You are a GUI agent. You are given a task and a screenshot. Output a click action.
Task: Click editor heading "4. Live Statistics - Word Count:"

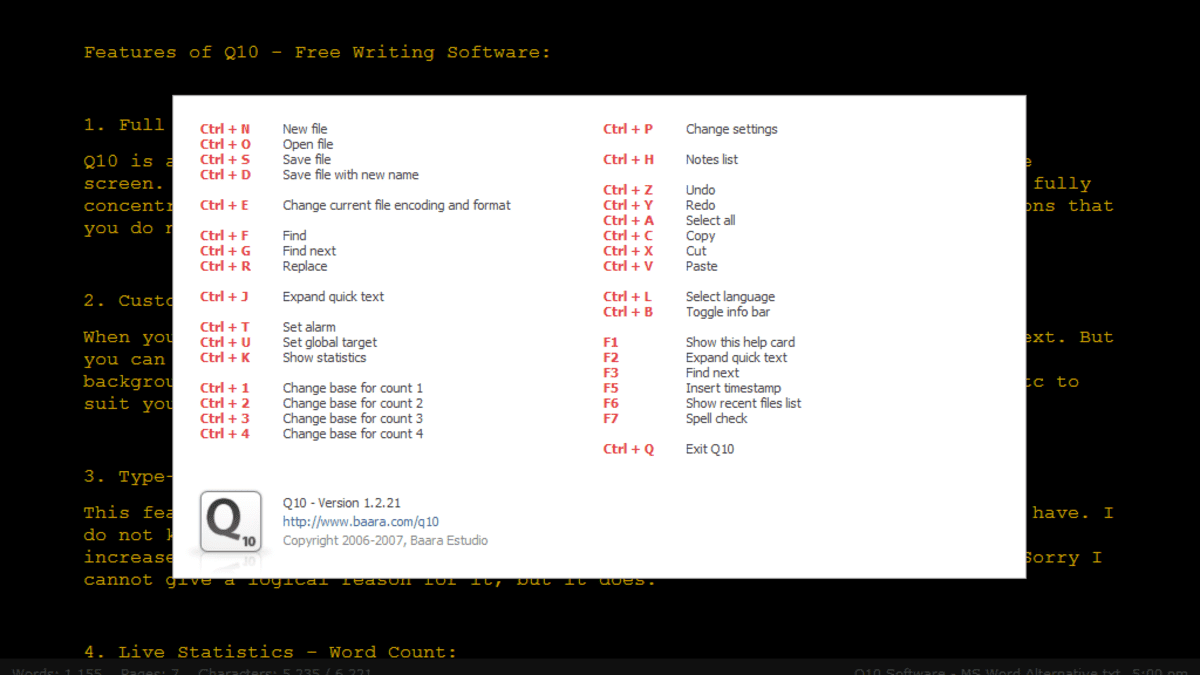[x=270, y=652]
